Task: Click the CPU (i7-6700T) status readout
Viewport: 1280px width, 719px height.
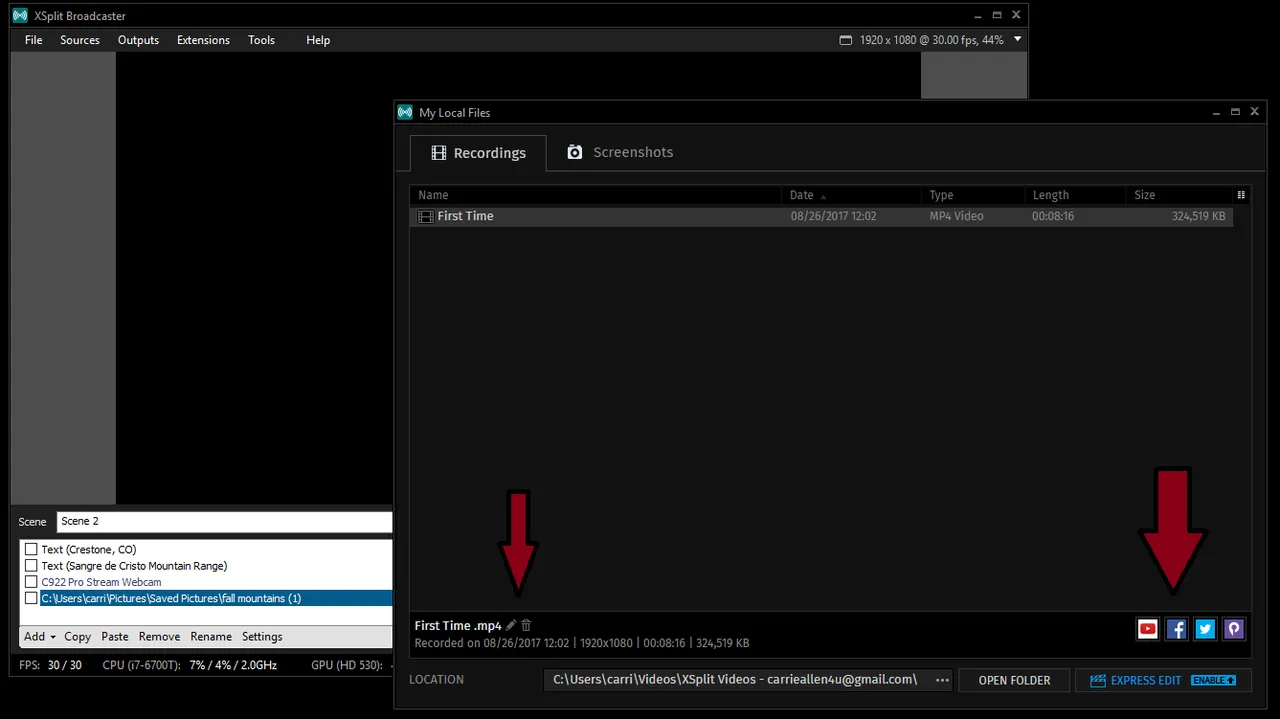Action: point(189,665)
